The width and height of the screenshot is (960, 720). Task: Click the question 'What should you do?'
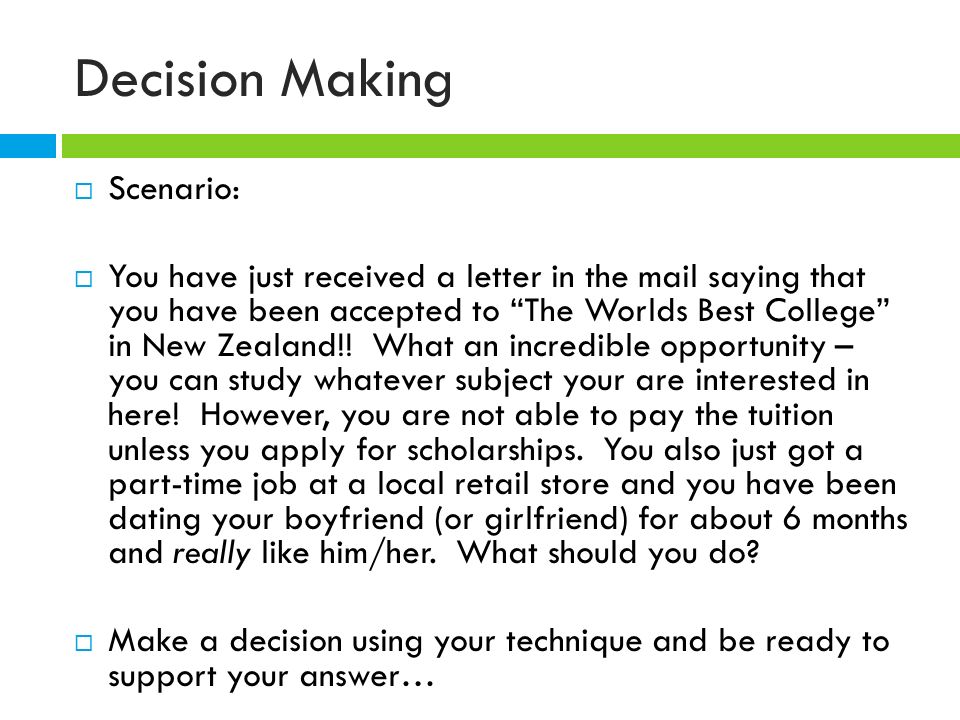[609, 553]
